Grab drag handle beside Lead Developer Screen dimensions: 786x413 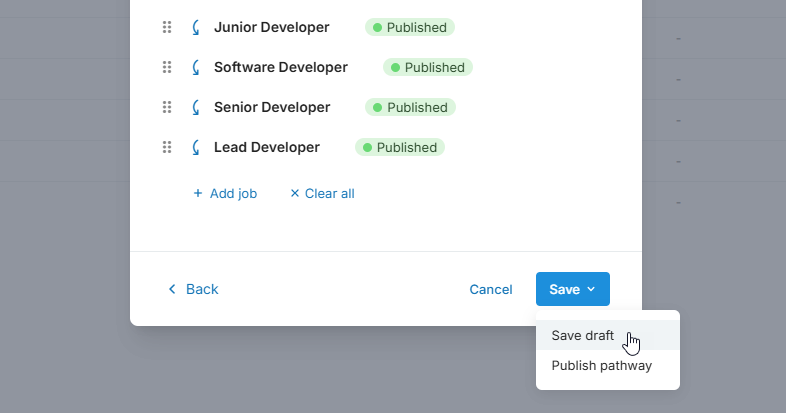tap(167, 147)
